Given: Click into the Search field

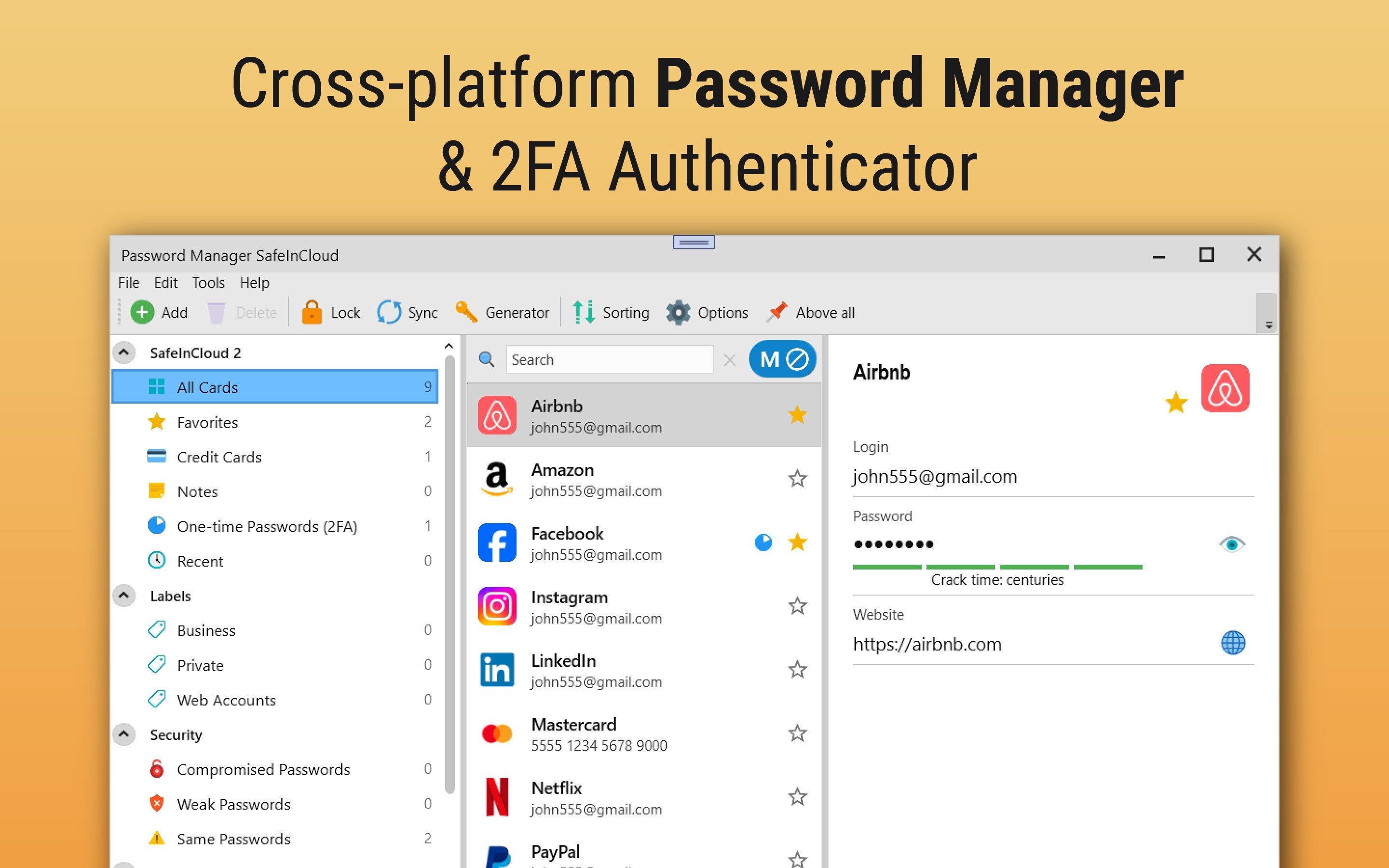Looking at the screenshot, I should pyautogui.click(x=609, y=360).
